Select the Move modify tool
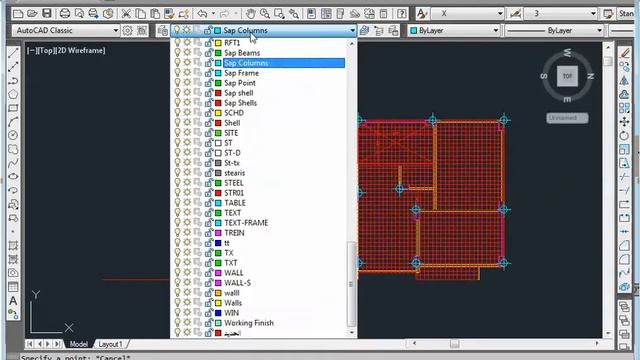The height and width of the screenshot is (360, 640). pyautogui.click(x=624, y=122)
